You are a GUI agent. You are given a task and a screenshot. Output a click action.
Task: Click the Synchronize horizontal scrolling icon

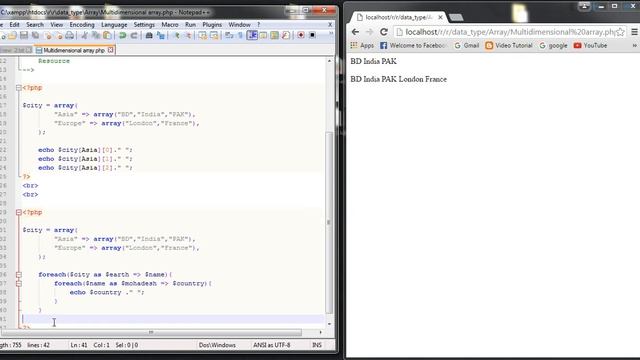214,36
